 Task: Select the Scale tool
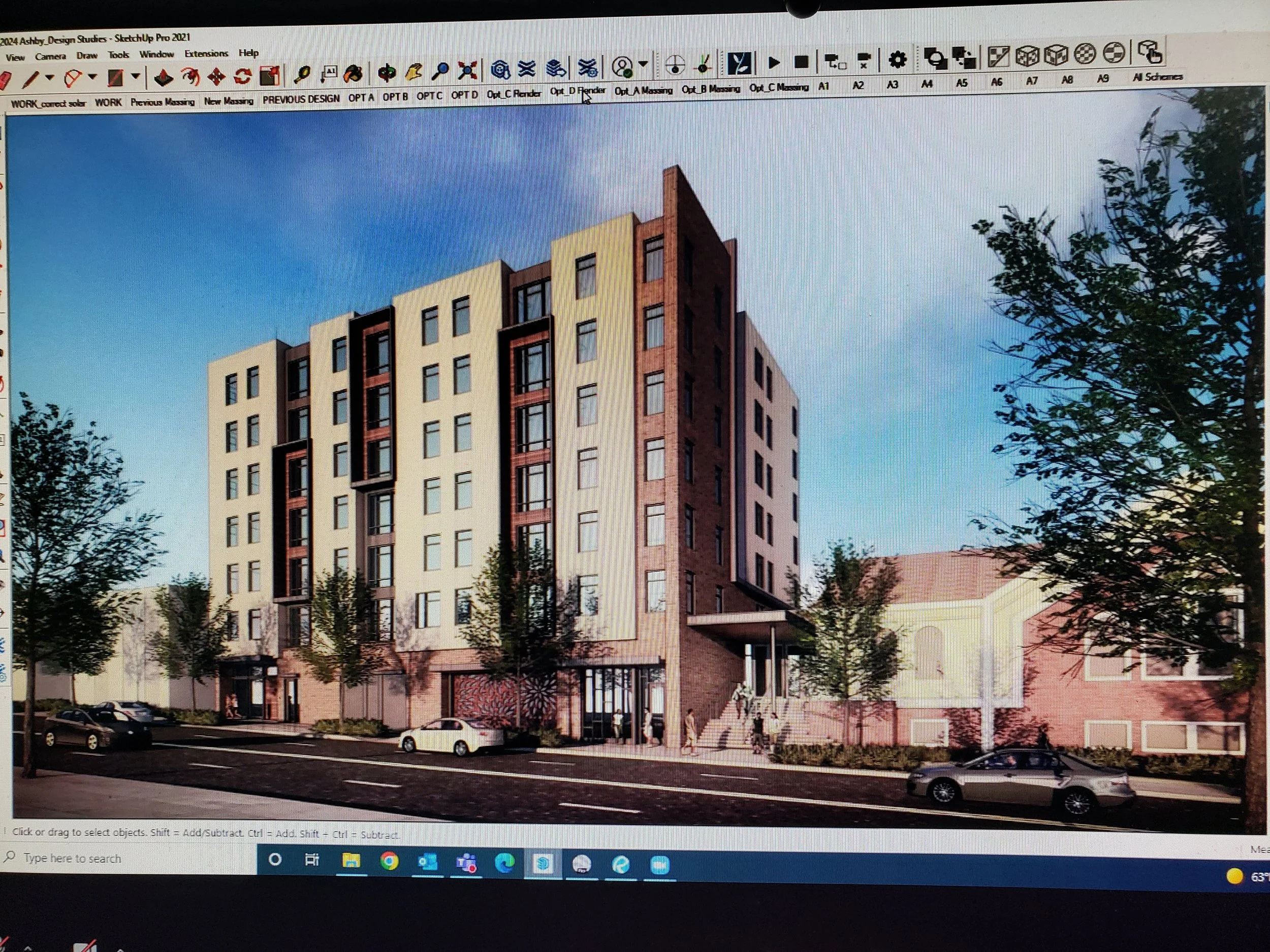pyautogui.click(x=269, y=75)
